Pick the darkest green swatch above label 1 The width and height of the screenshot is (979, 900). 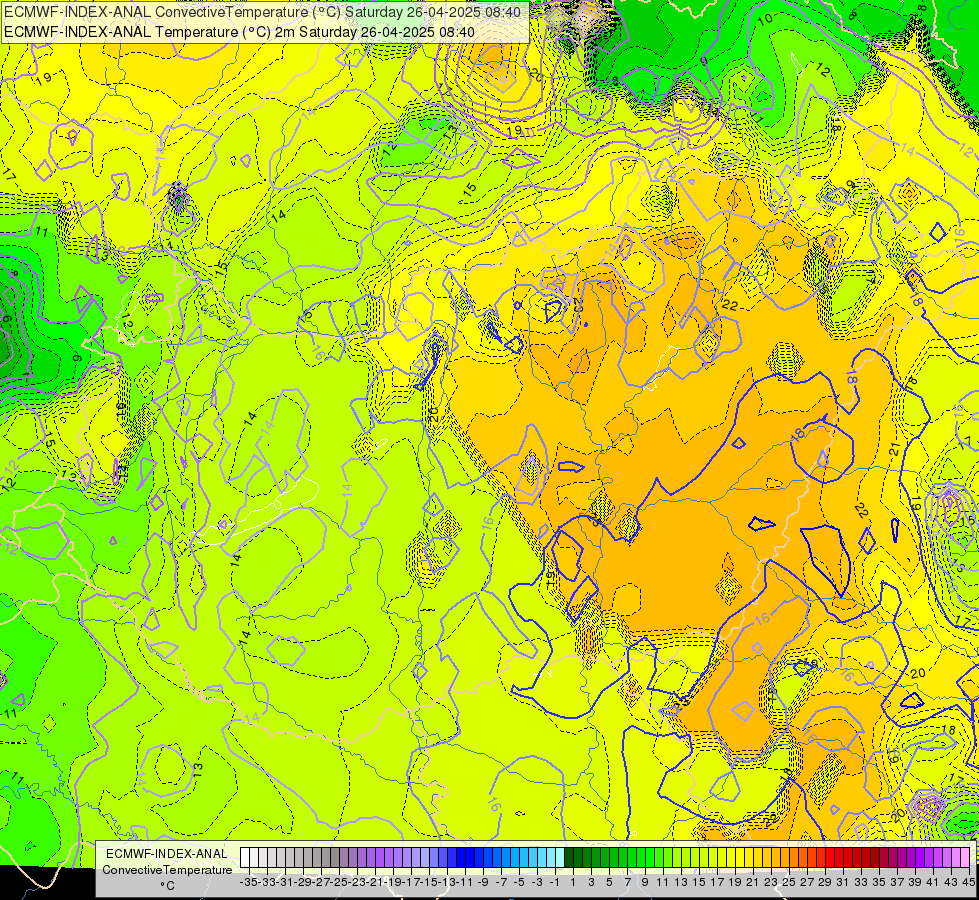[x=569, y=858]
